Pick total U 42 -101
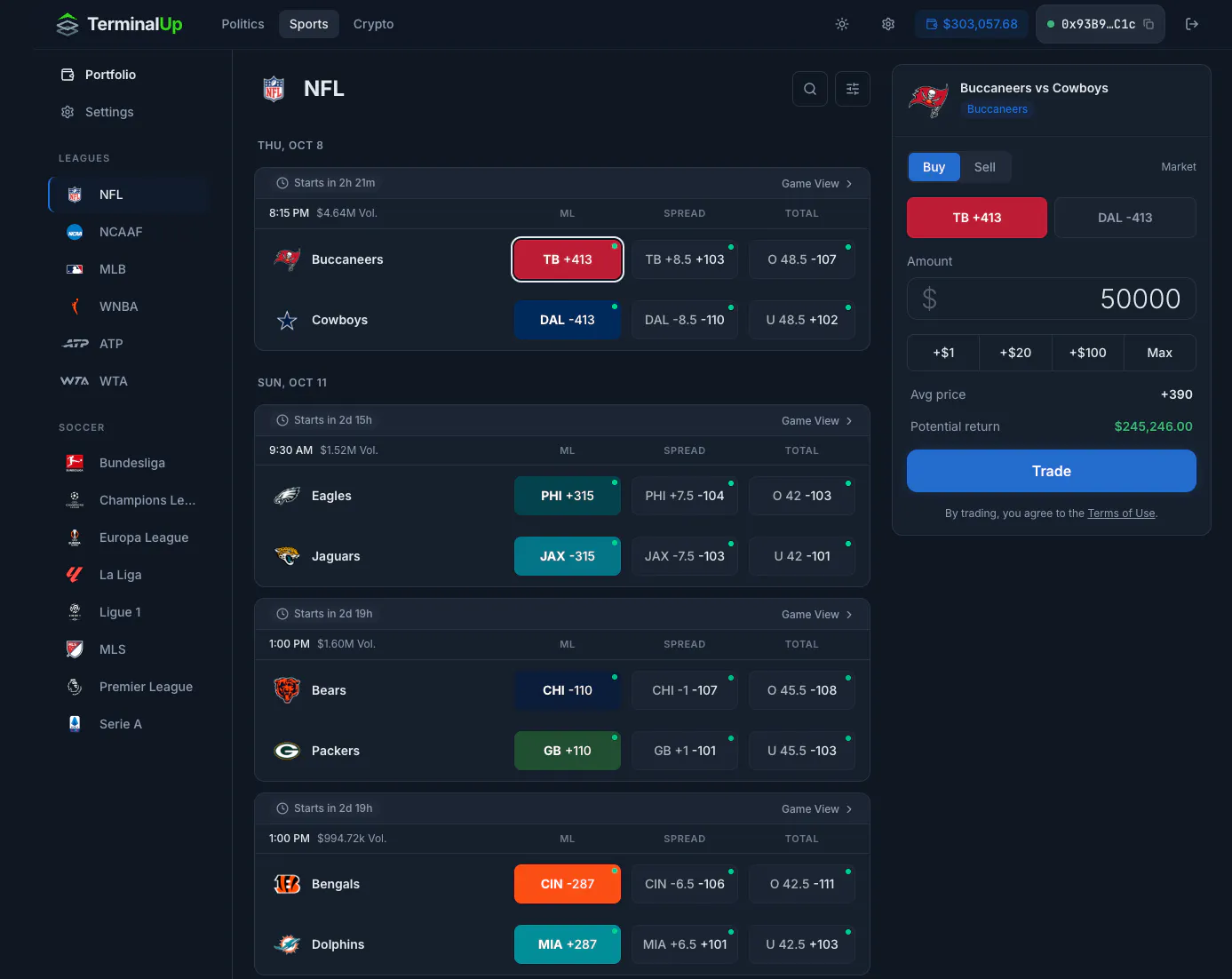Image resolution: width=1232 pixels, height=979 pixels. point(802,556)
